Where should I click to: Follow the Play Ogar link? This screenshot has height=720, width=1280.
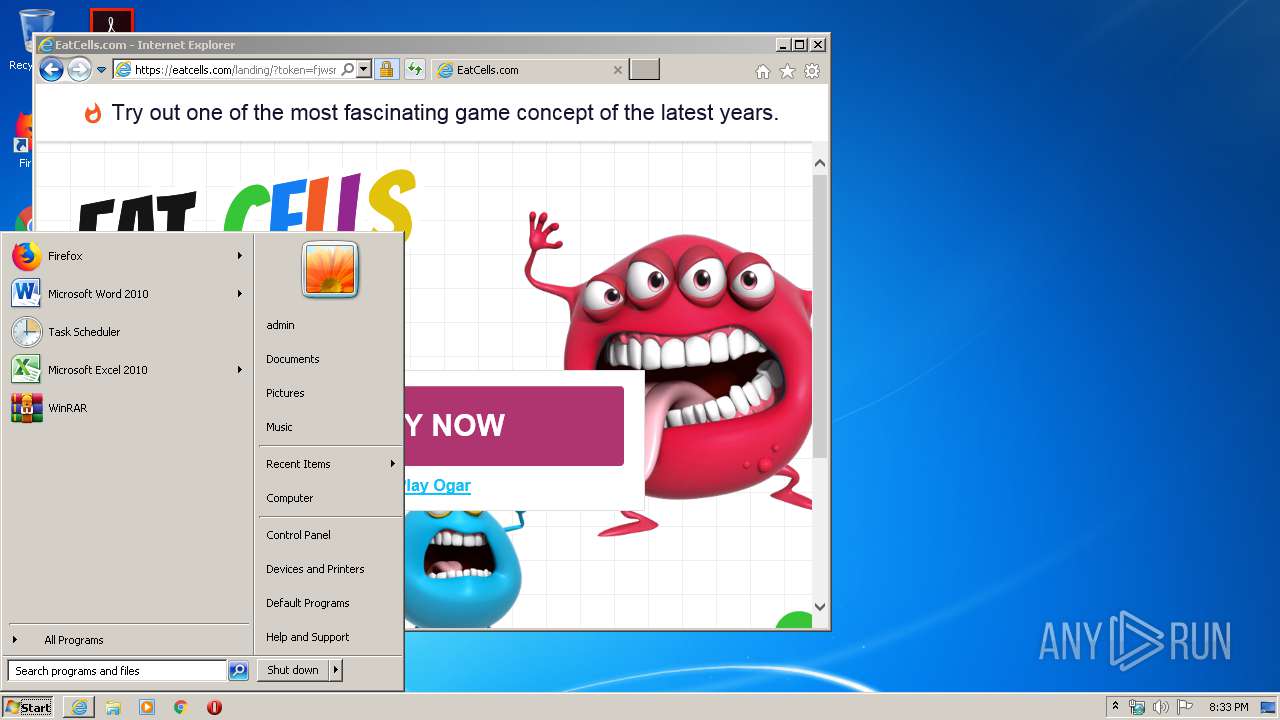point(437,485)
